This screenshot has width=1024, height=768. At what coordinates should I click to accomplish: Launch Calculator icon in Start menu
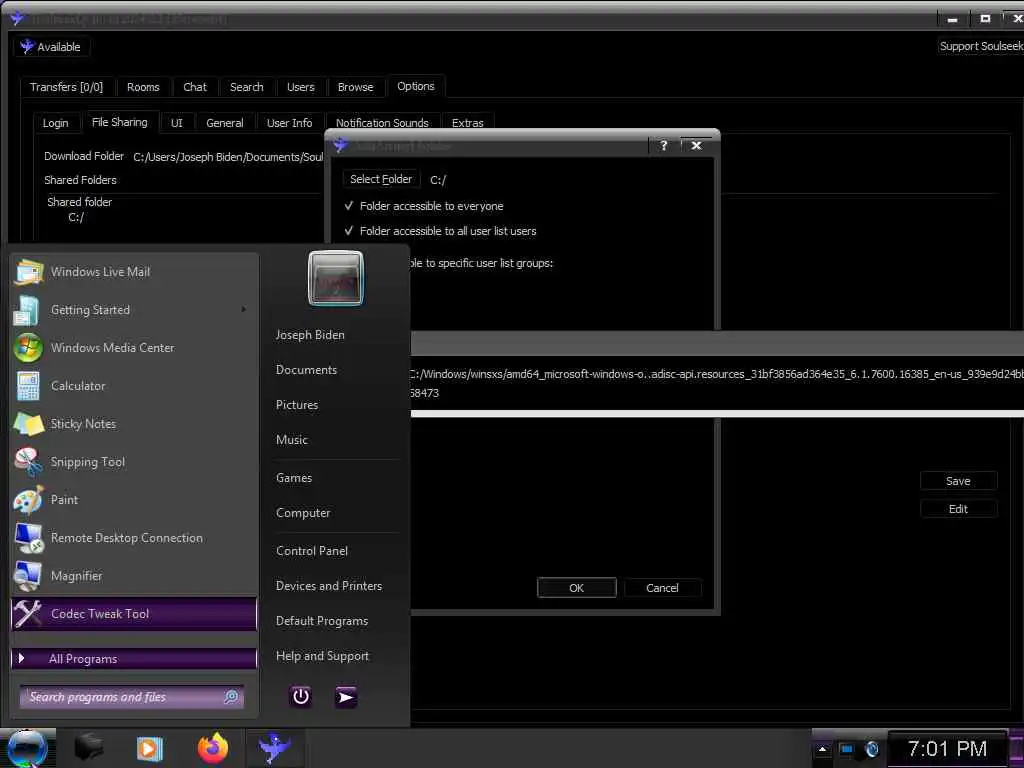tap(28, 386)
